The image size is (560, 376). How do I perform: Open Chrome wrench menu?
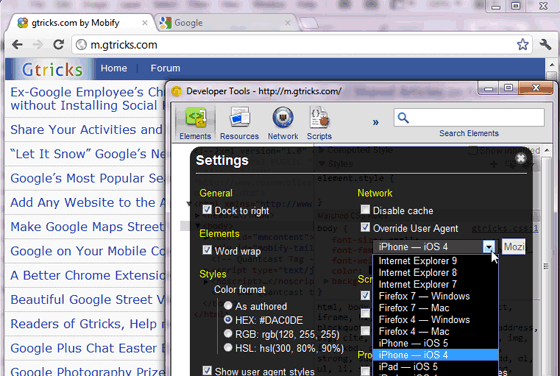point(545,45)
